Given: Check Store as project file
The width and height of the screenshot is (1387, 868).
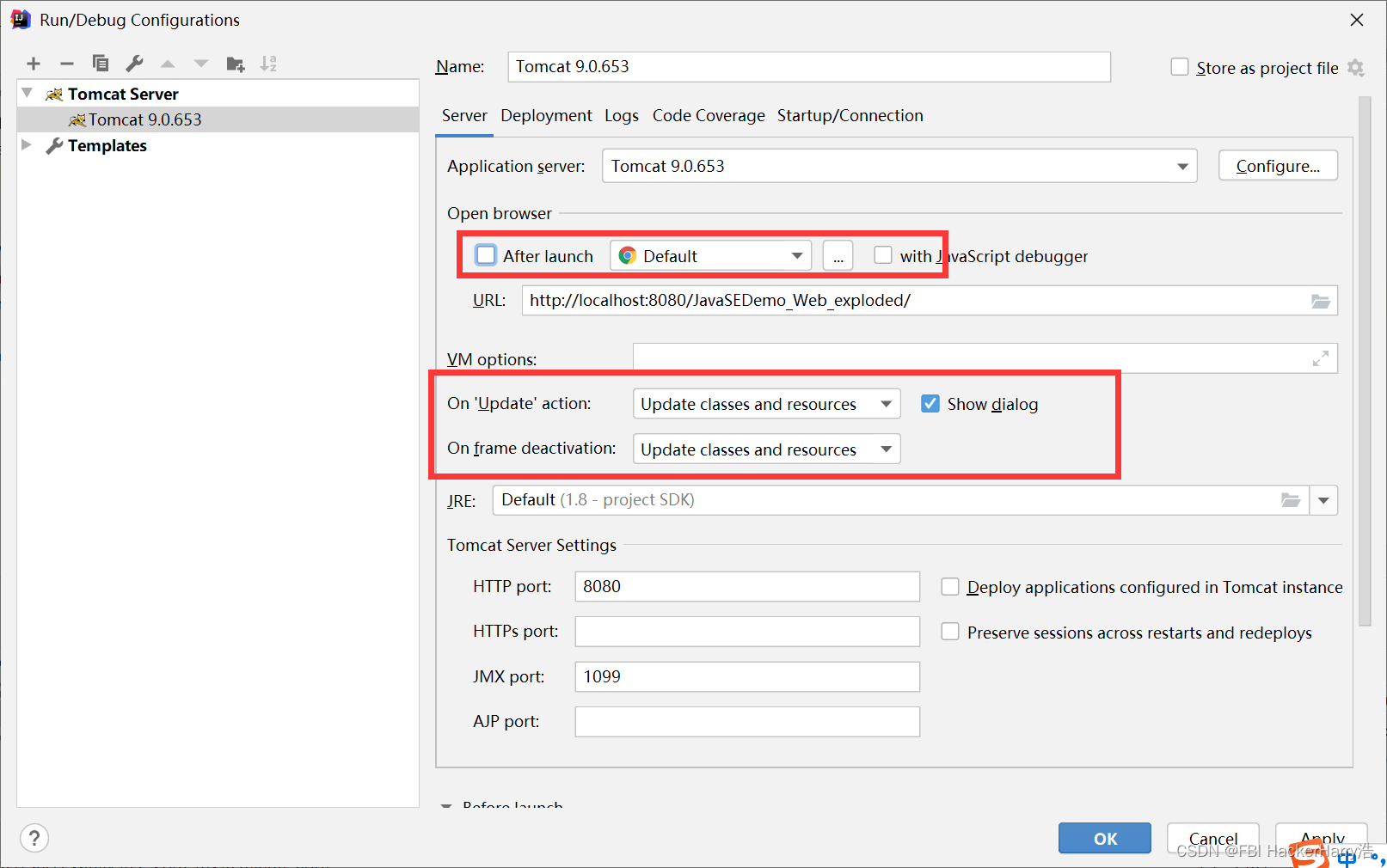Looking at the screenshot, I should [x=1180, y=67].
